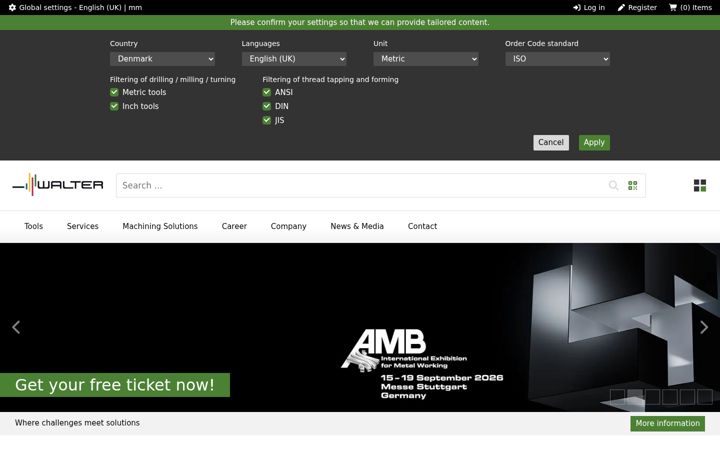This screenshot has width=720, height=450.
Task: Toggle the JIS checkbox
Action: point(267,120)
